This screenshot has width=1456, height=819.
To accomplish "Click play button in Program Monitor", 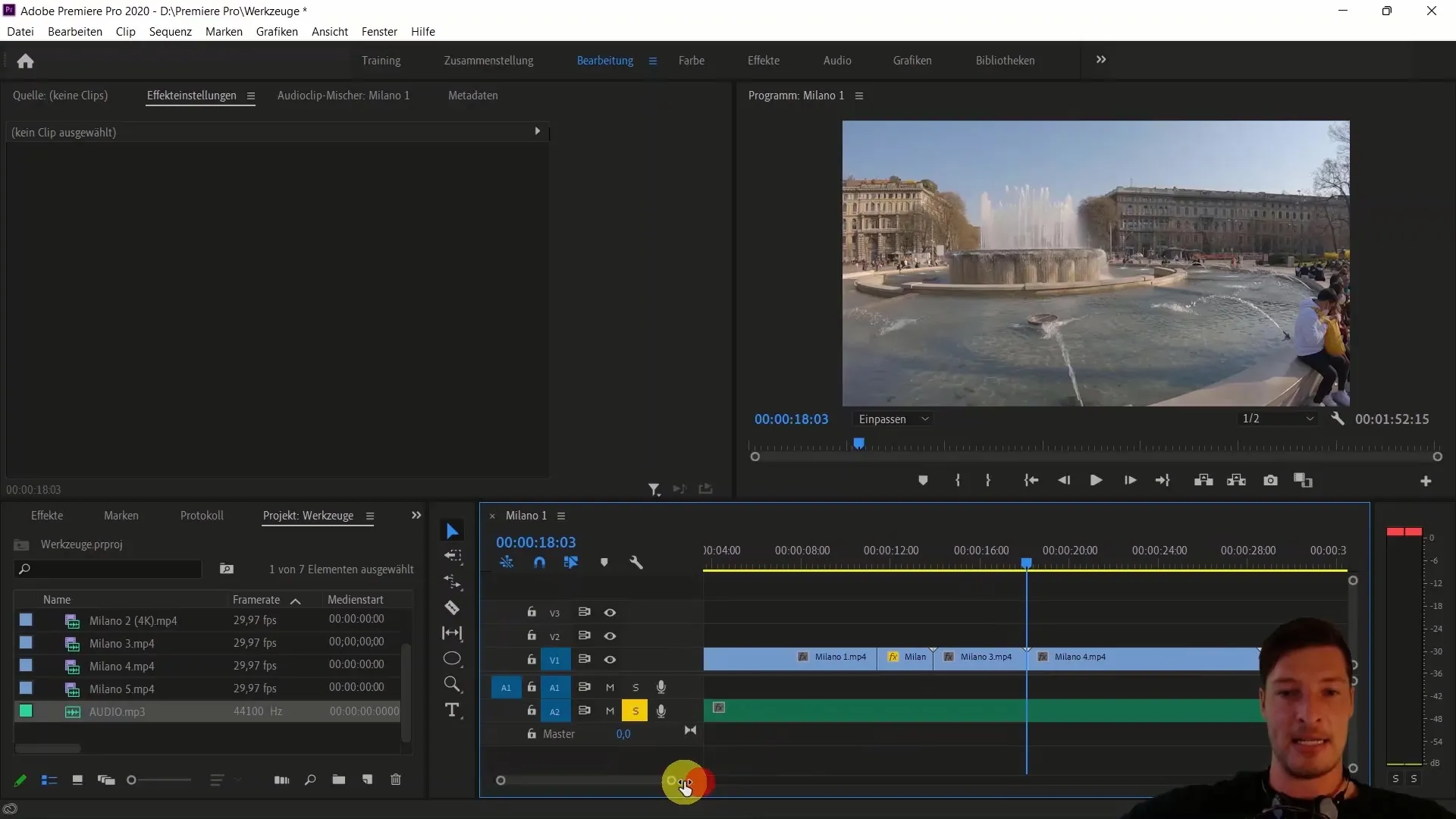I will click(x=1096, y=480).
